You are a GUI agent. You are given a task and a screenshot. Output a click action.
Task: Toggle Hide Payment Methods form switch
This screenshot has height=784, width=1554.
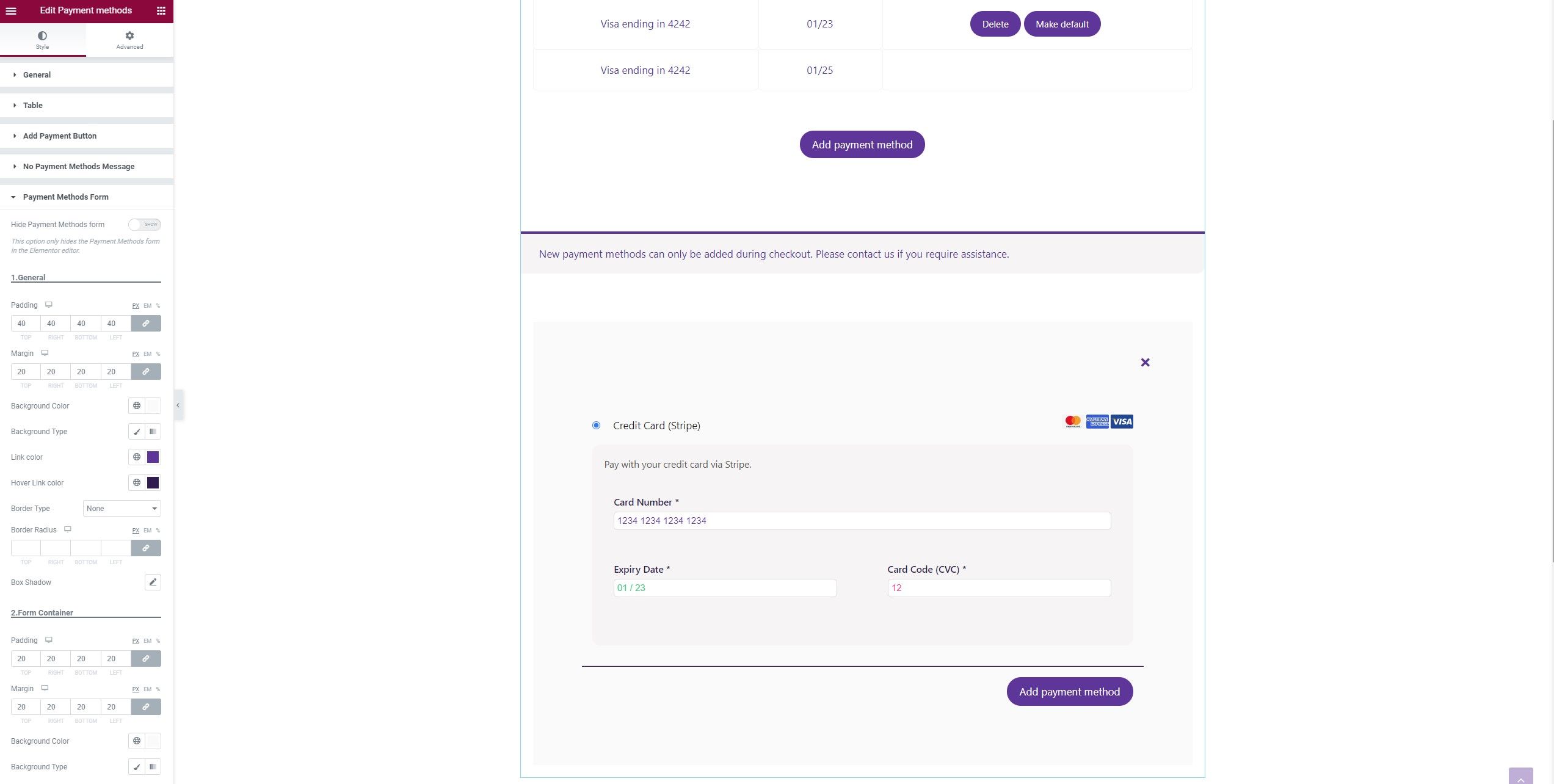coord(145,224)
